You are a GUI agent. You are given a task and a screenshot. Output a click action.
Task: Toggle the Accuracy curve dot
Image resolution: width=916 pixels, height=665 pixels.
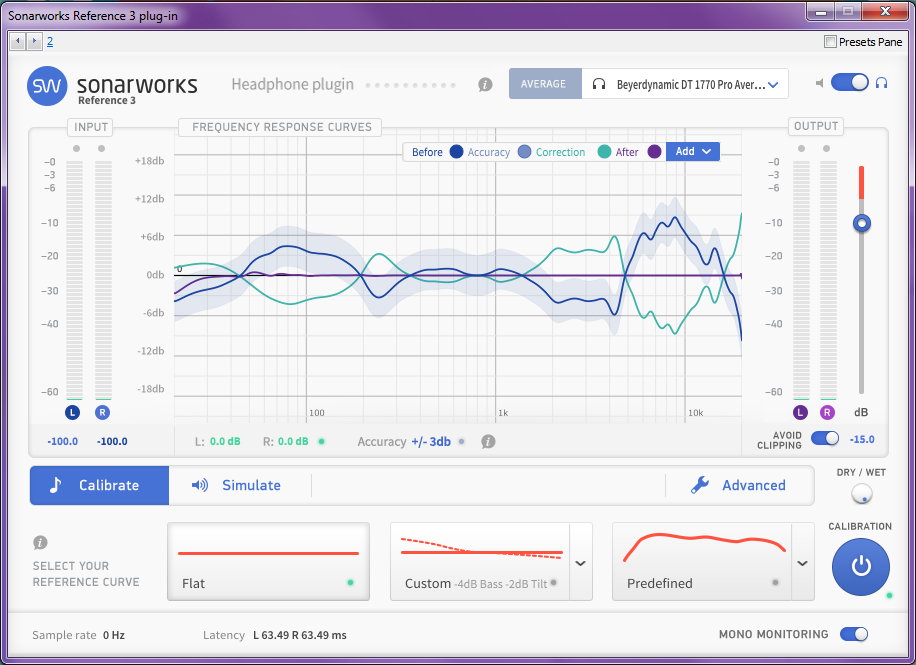[525, 152]
